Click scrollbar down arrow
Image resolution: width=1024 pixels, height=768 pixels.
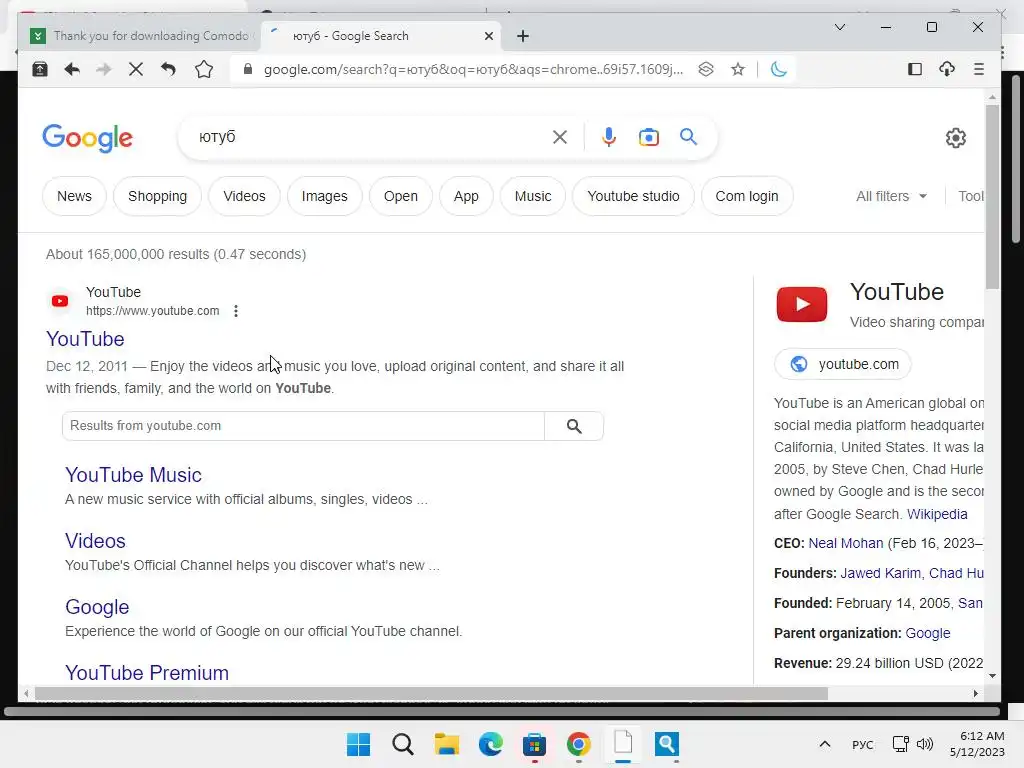tap(993, 676)
